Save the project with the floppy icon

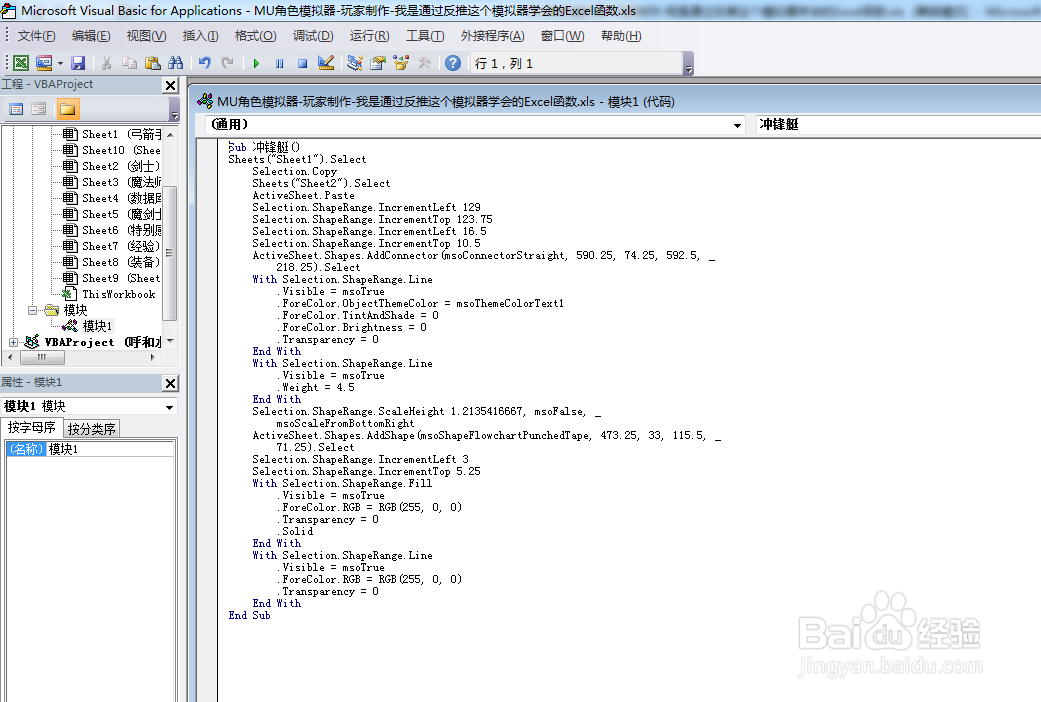78,63
